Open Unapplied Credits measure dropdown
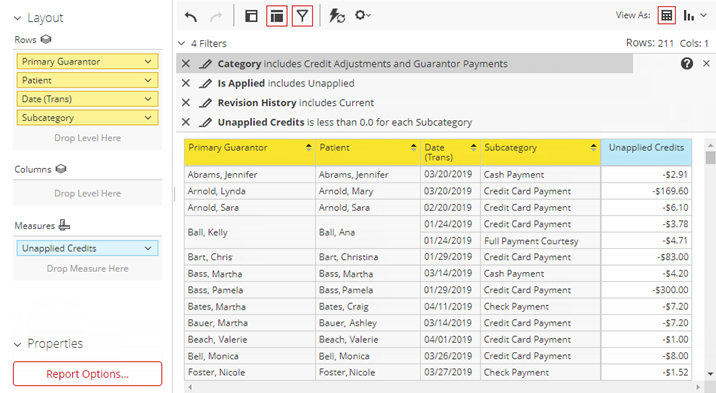Screen dimensions: 716x393 (148, 248)
